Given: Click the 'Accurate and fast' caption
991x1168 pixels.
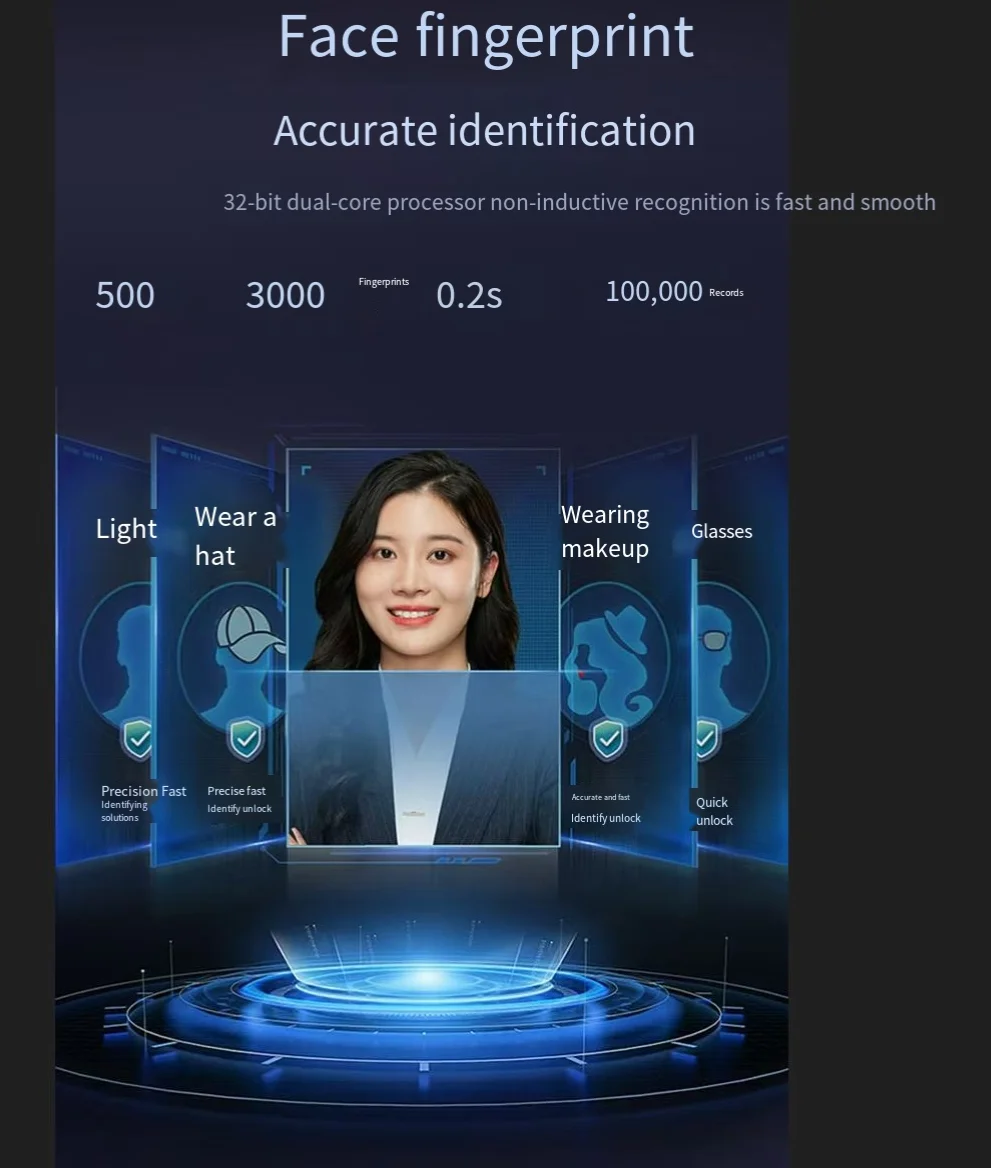Looking at the screenshot, I should tap(601, 797).
